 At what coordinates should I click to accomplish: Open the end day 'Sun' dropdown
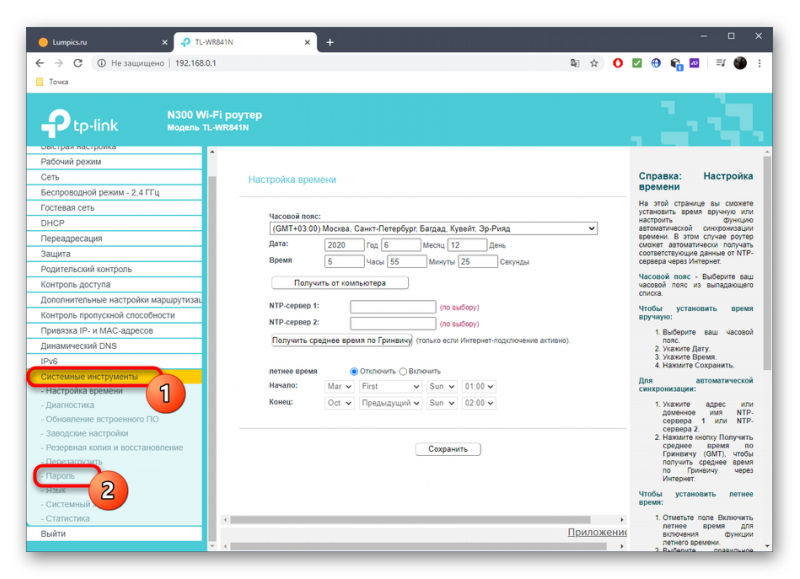tap(441, 403)
